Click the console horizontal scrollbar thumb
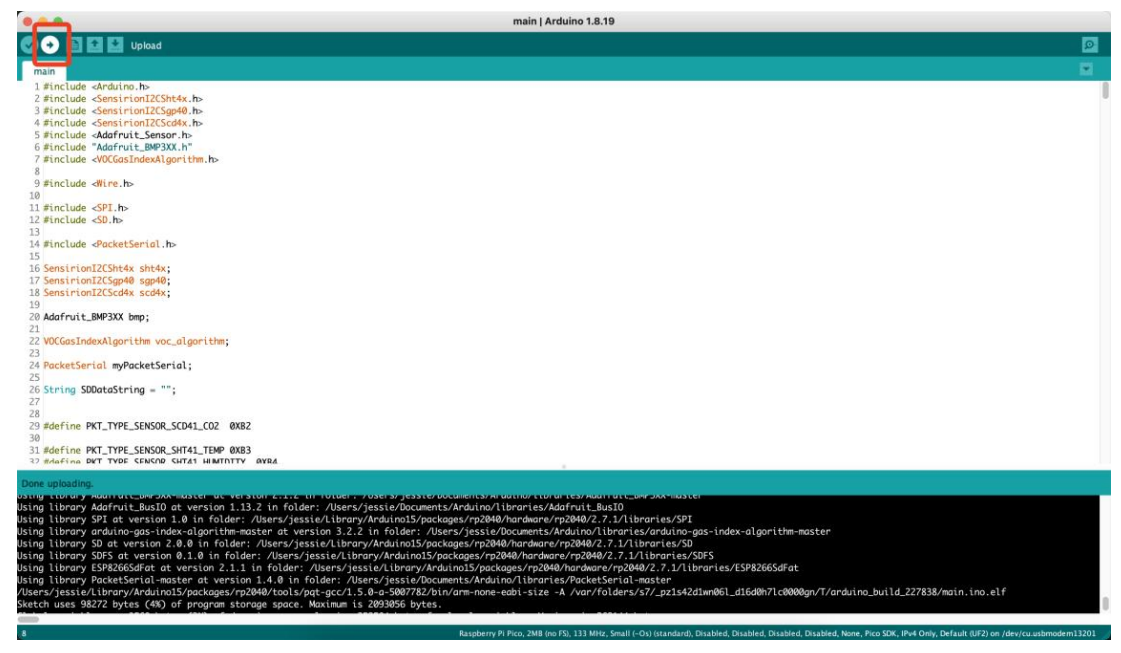This screenshot has height=653, width=1121. (x=28, y=620)
